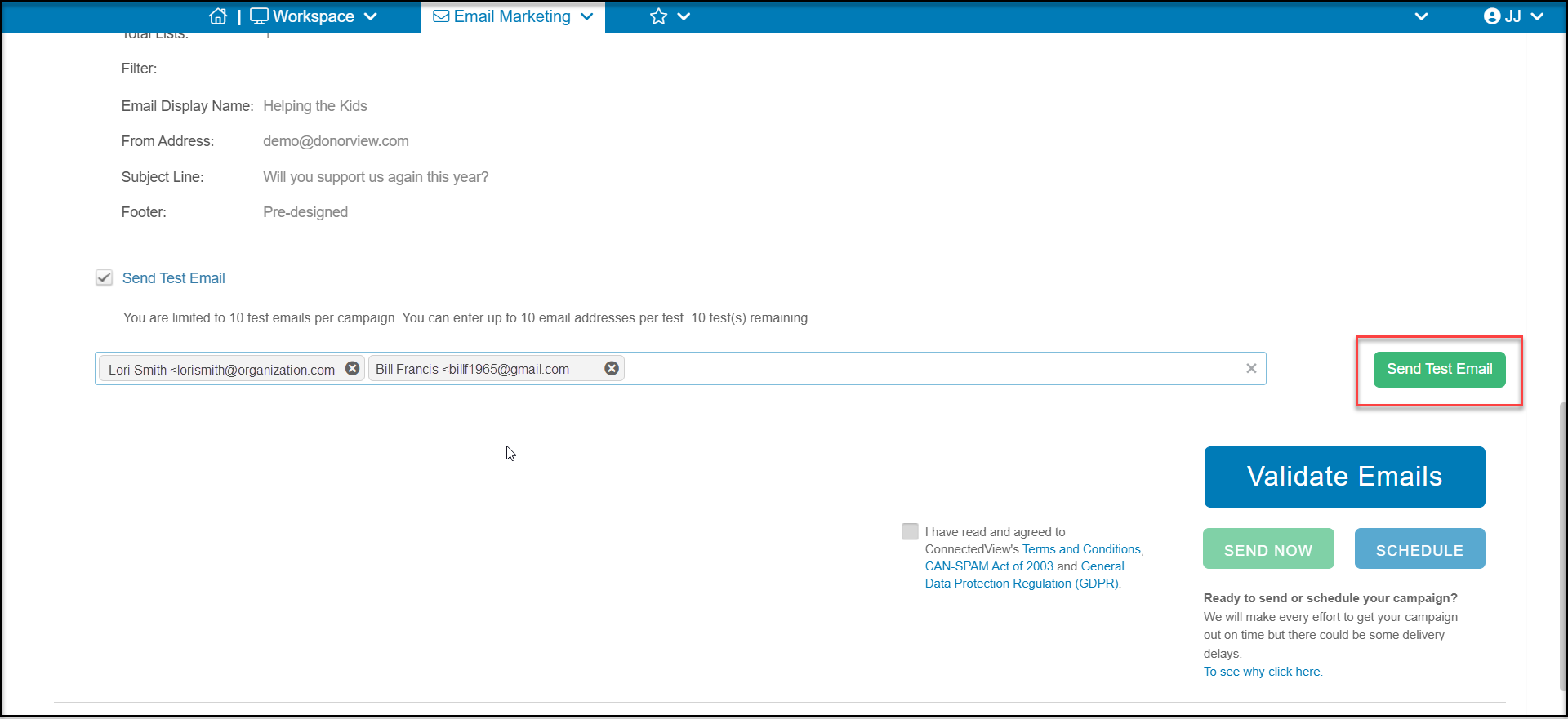Uncheck the Send Test Email checkbox
1568x719 pixels.
[x=104, y=278]
